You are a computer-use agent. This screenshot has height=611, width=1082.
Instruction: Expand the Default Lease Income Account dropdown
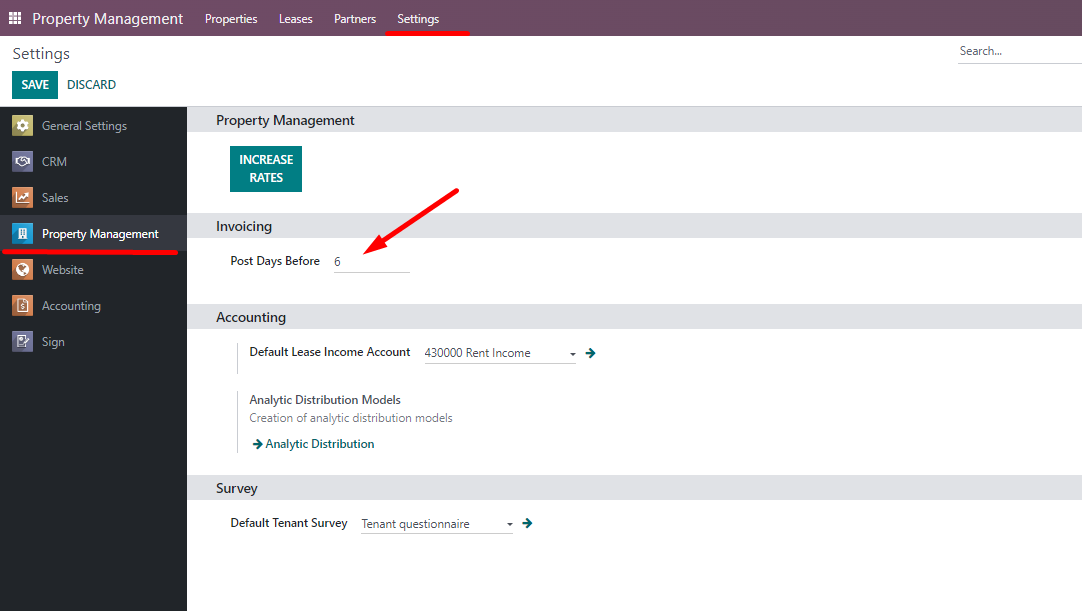point(572,354)
